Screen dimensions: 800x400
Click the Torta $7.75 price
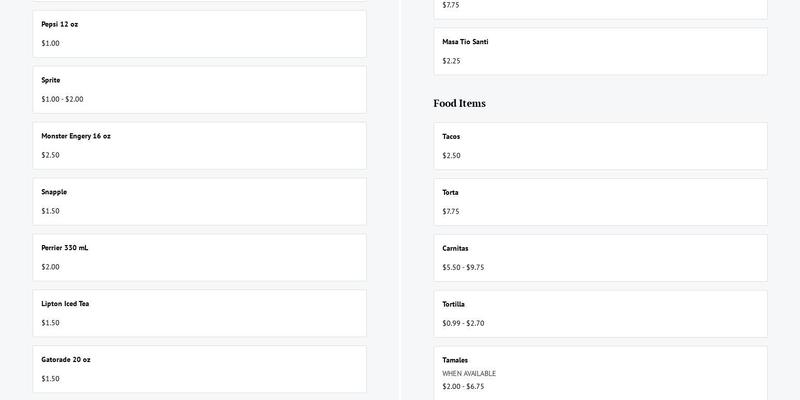451,211
